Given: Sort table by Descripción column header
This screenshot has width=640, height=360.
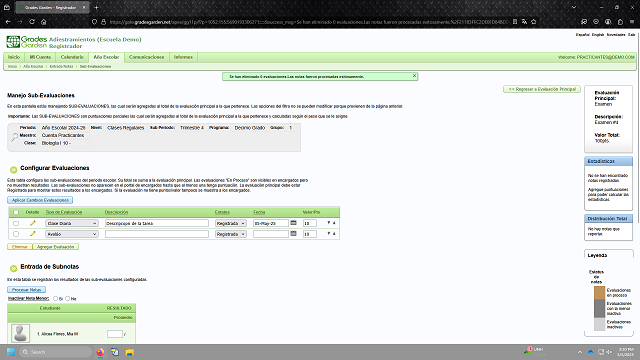Looking at the screenshot, I should pyautogui.click(x=116, y=212).
